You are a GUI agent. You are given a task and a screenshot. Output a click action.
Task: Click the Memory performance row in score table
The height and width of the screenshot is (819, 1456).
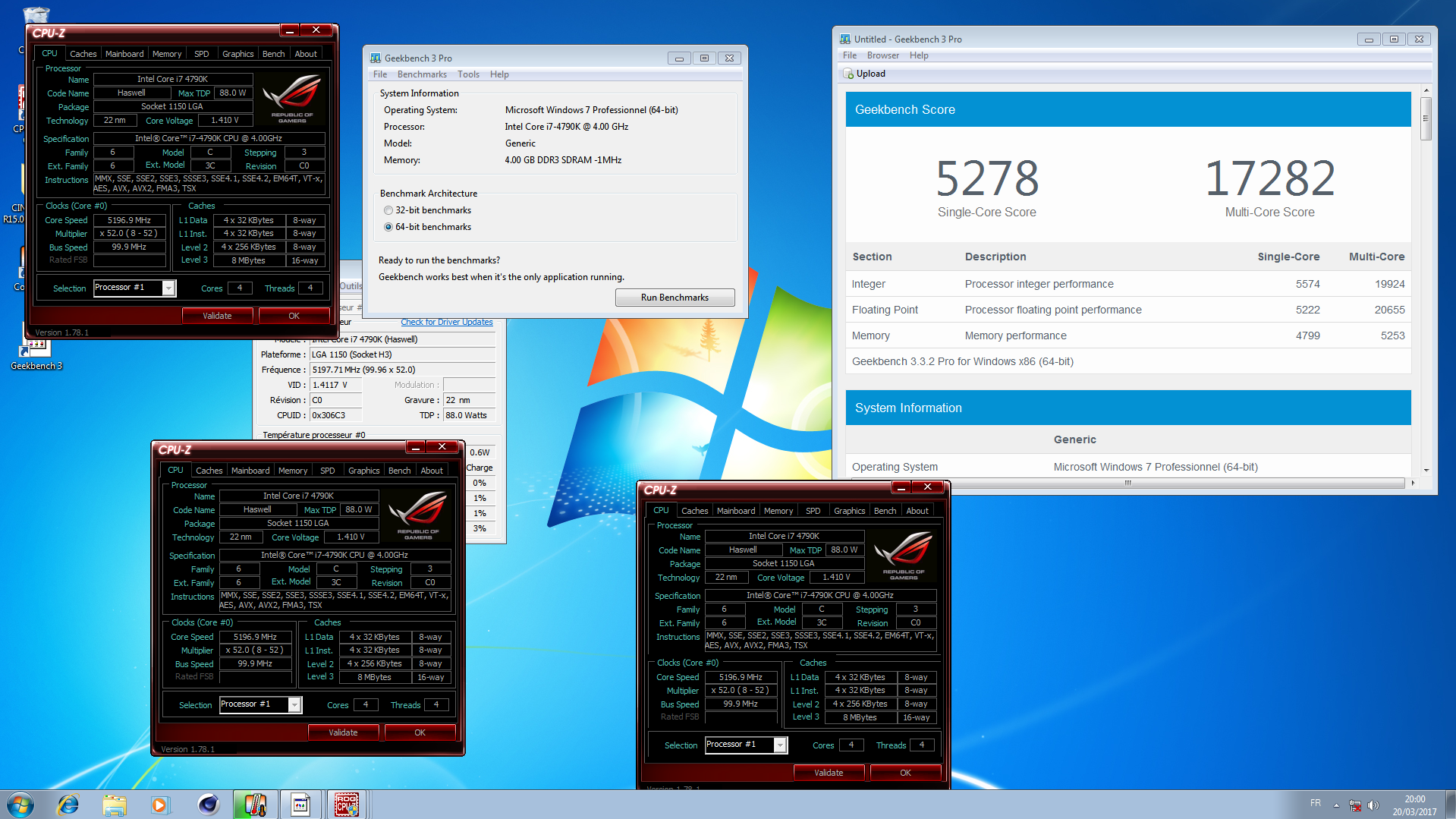pyautogui.click(x=1128, y=335)
